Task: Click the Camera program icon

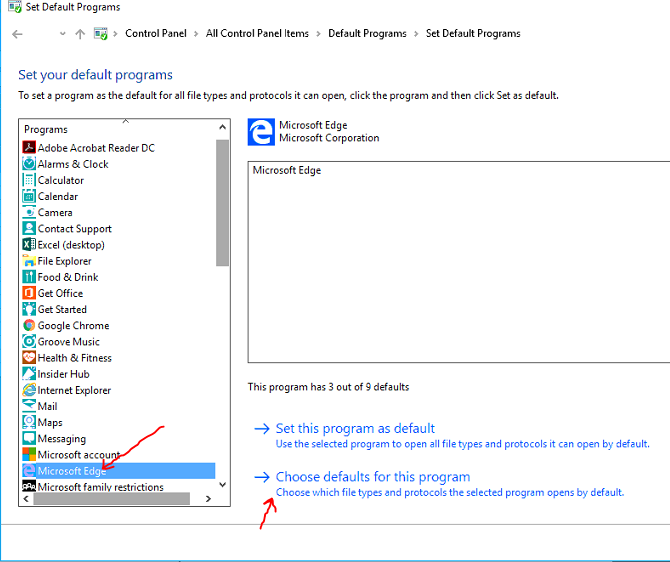Action: (29, 212)
